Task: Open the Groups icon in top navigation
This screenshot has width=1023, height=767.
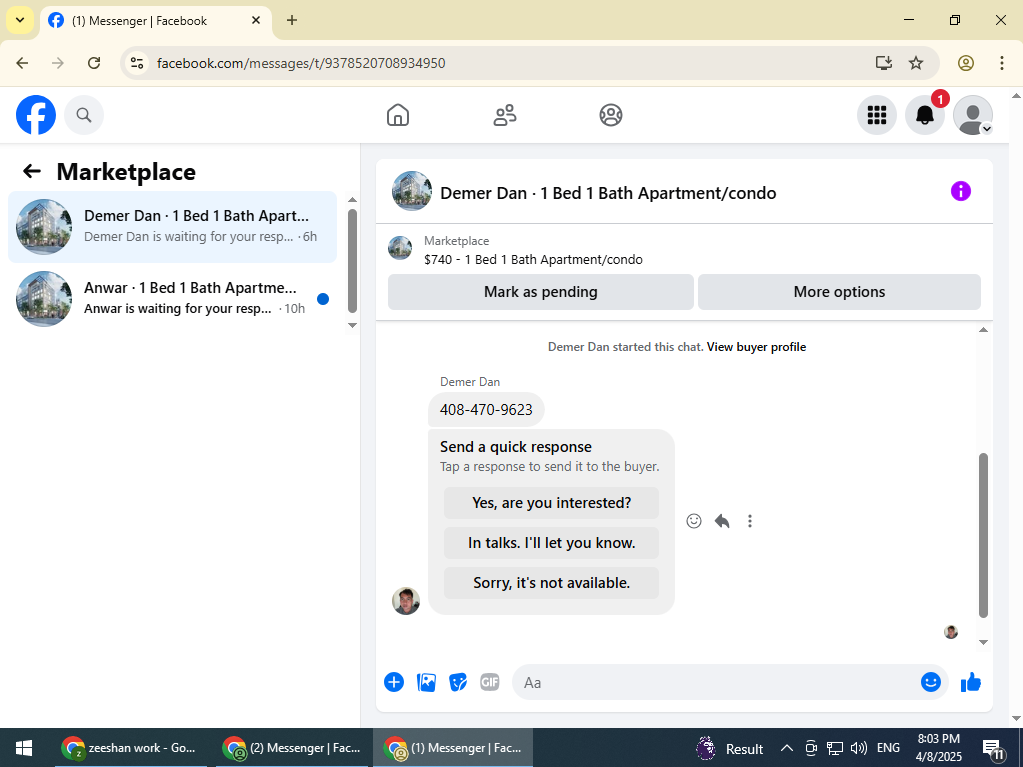Action: point(611,115)
